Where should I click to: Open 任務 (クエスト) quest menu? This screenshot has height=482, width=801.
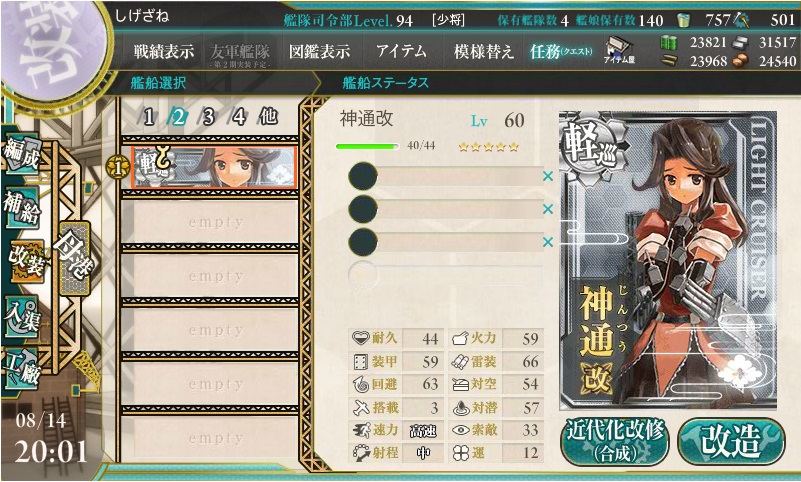click(561, 51)
